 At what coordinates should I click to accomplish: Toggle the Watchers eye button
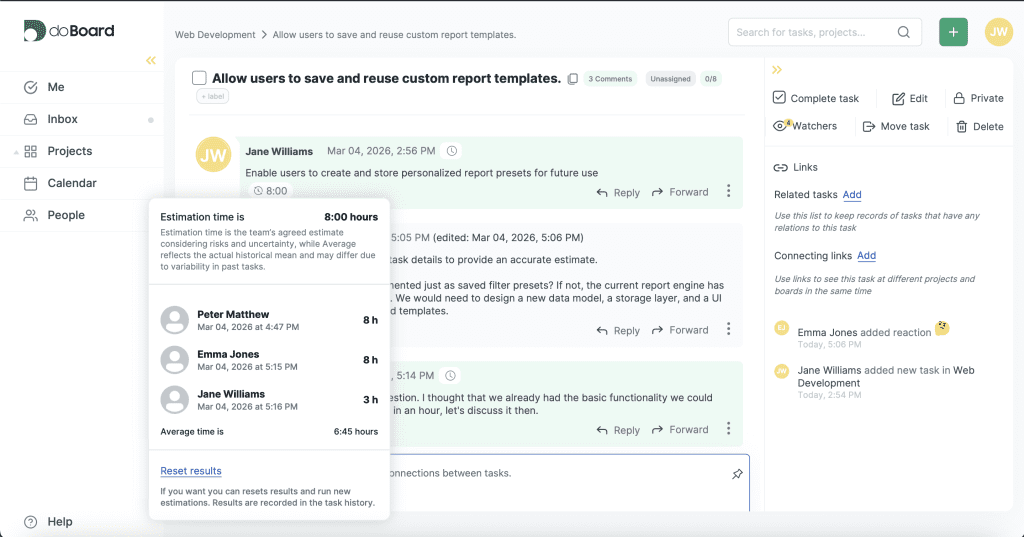click(x=781, y=126)
